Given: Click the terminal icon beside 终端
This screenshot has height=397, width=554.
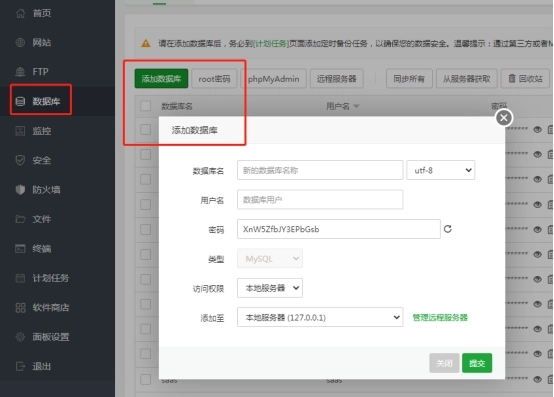Looking at the screenshot, I should pyautogui.click(x=20, y=249).
